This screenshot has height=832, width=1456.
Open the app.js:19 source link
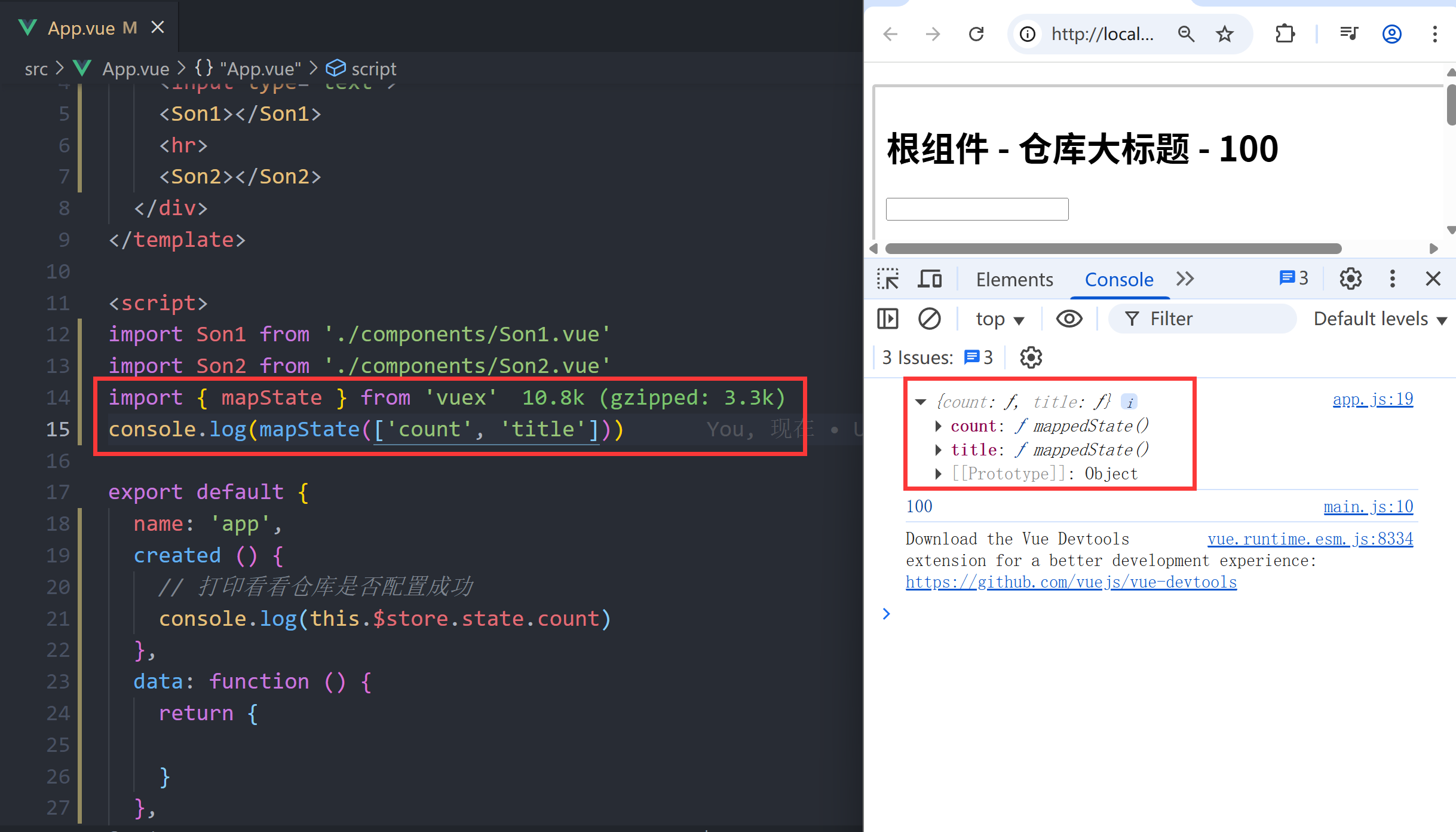(x=1372, y=399)
